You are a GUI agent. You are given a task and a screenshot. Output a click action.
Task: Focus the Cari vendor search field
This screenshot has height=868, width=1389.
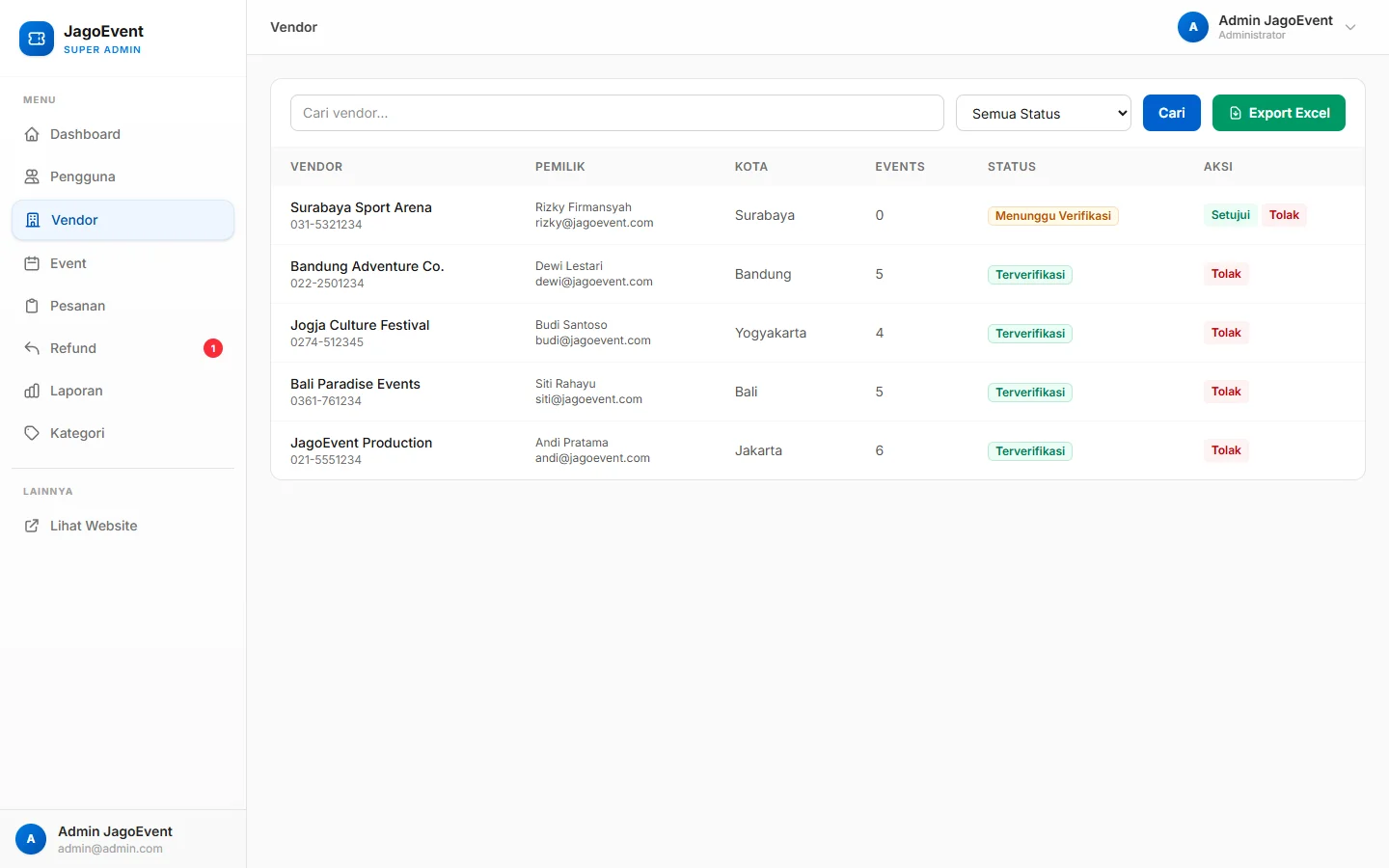pyautogui.click(x=617, y=113)
